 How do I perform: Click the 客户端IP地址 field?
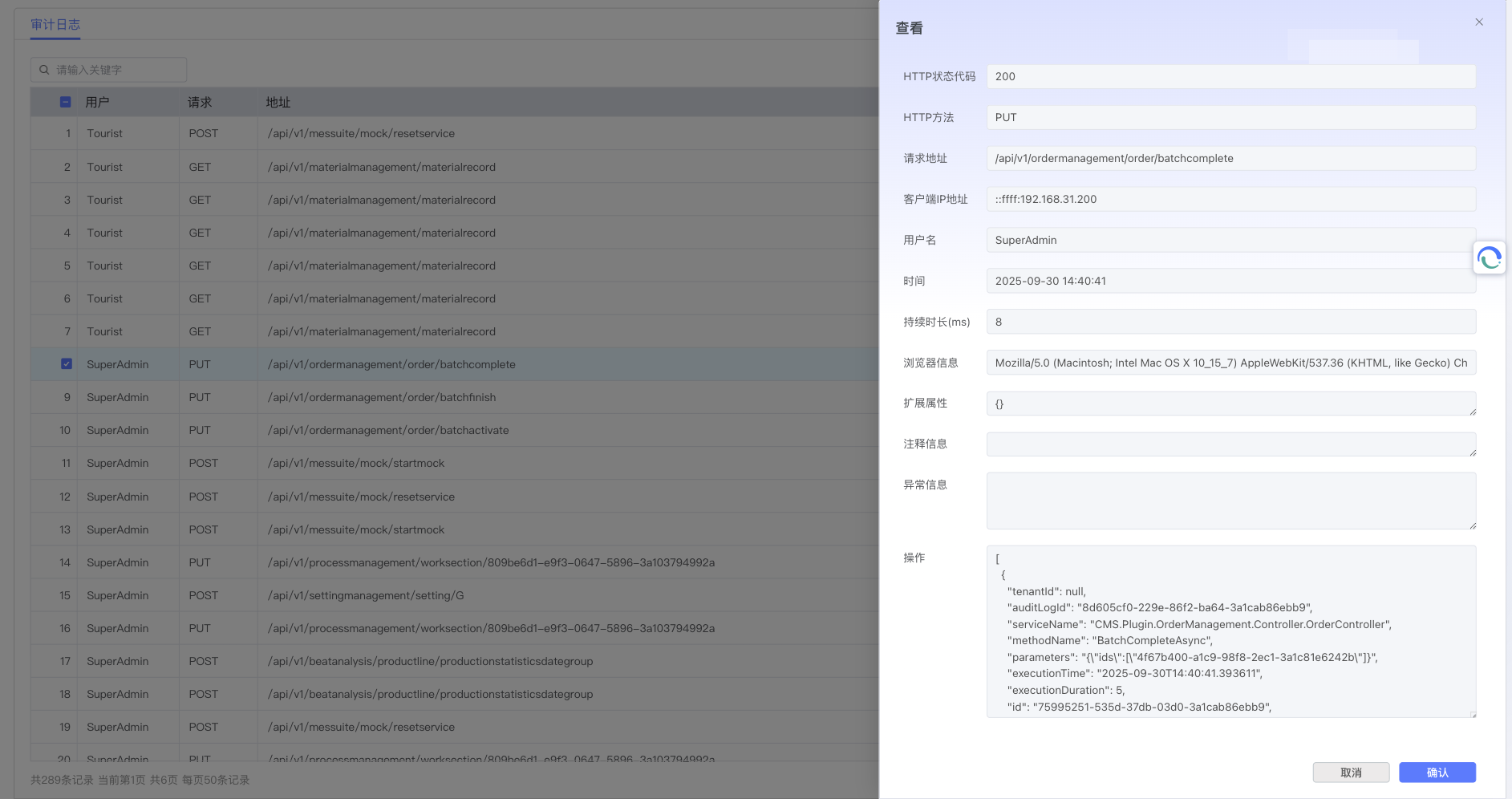(1230, 200)
